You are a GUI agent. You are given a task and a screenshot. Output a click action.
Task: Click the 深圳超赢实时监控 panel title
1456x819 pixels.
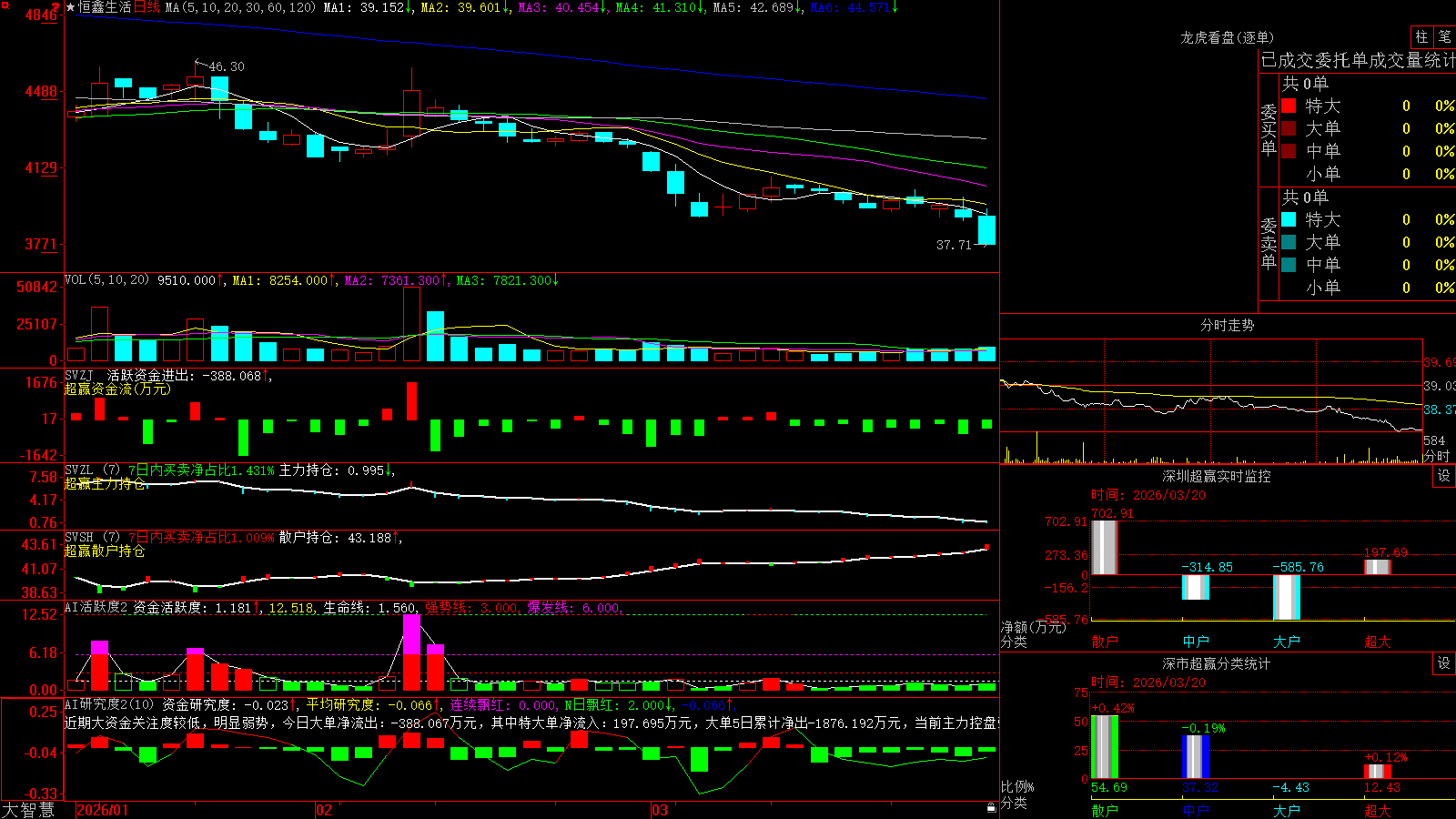click(1216, 476)
